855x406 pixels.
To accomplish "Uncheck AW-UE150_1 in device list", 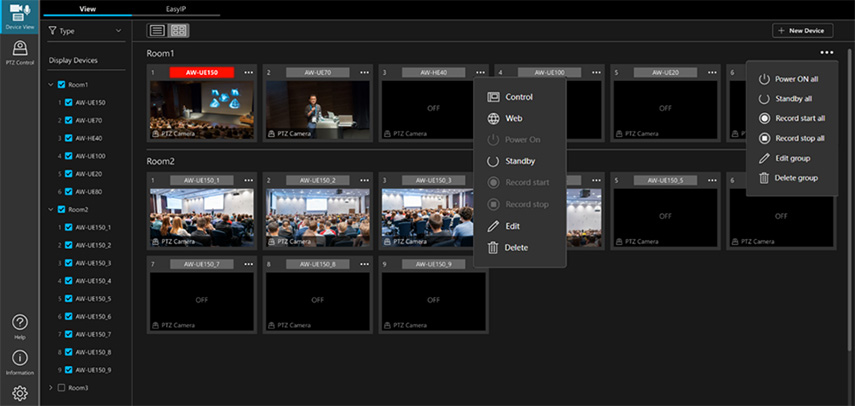I will [x=69, y=227].
